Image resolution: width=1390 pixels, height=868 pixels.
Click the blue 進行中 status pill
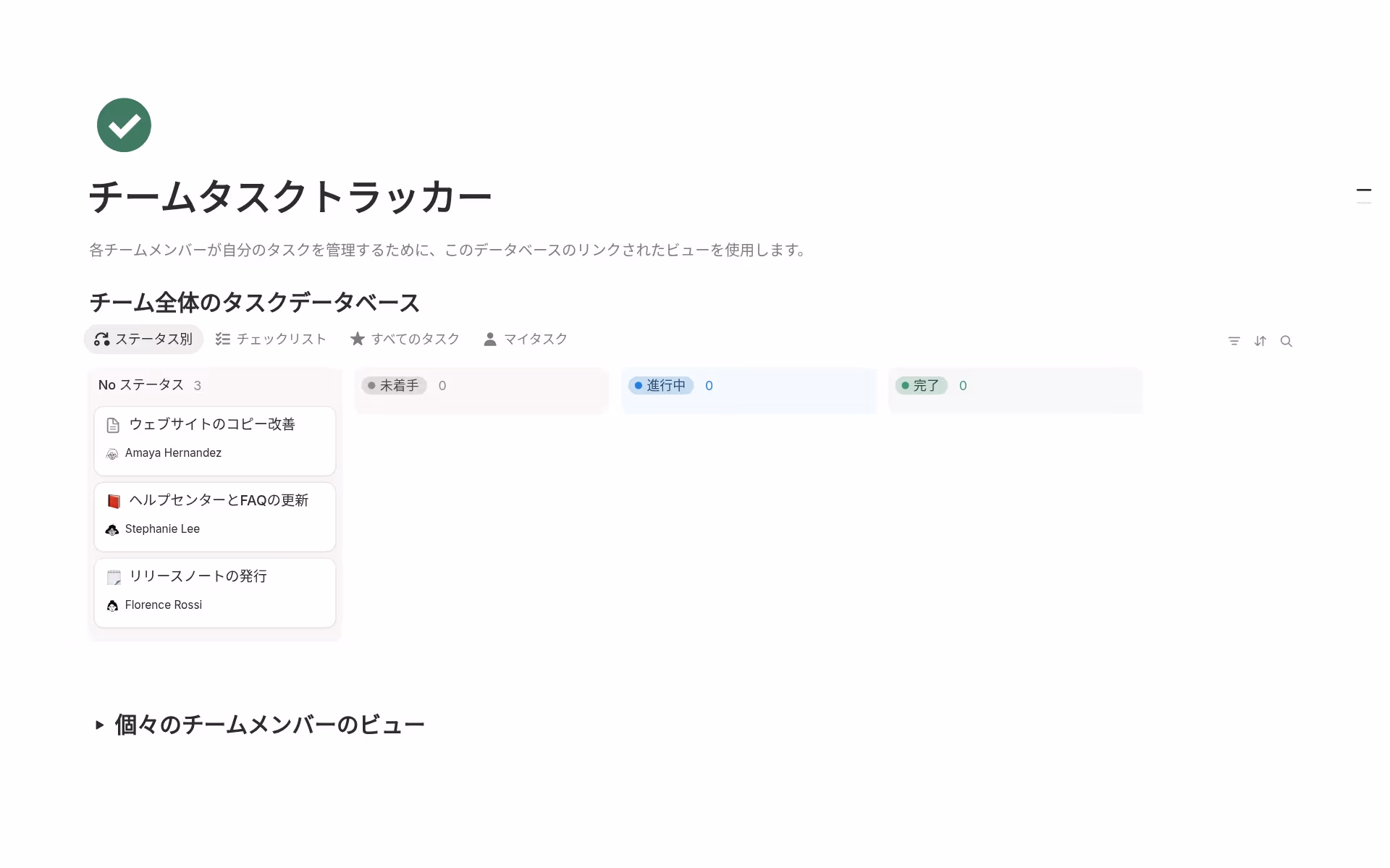point(660,385)
